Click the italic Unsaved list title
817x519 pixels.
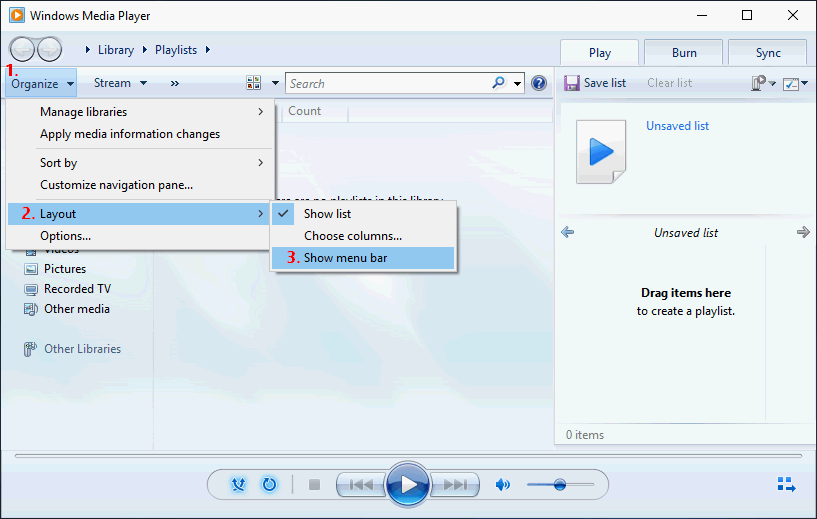(x=686, y=233)
